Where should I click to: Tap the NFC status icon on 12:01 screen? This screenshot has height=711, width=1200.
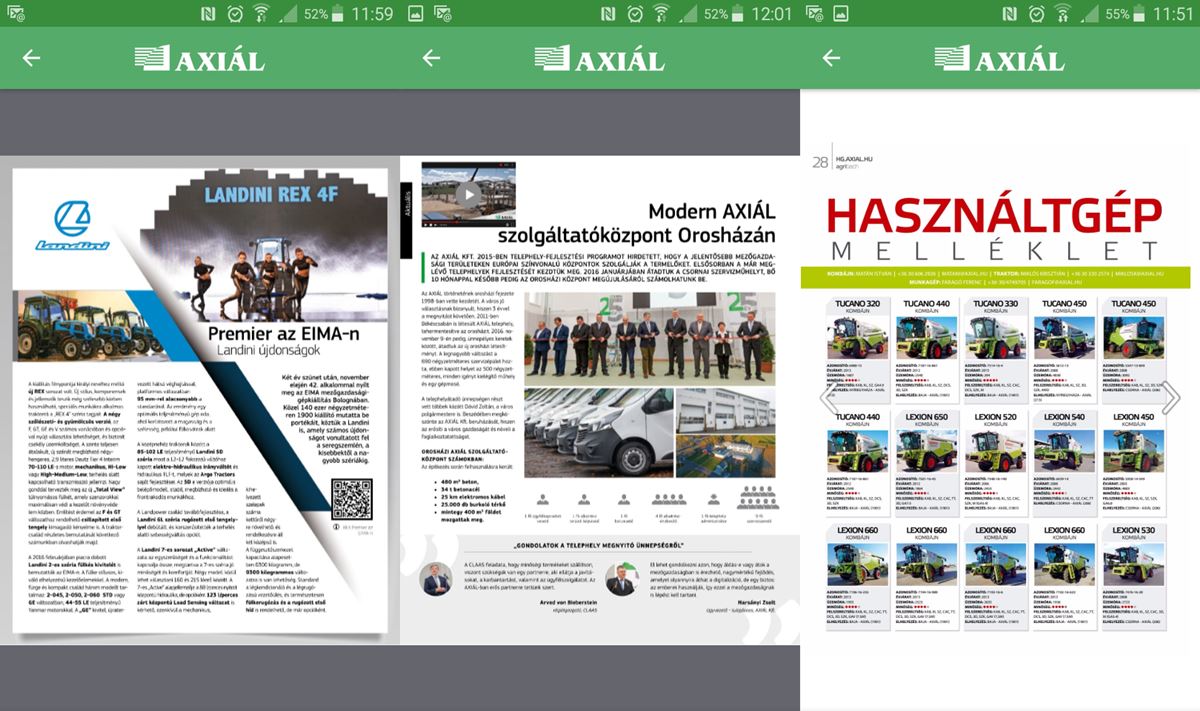point(606,15)
